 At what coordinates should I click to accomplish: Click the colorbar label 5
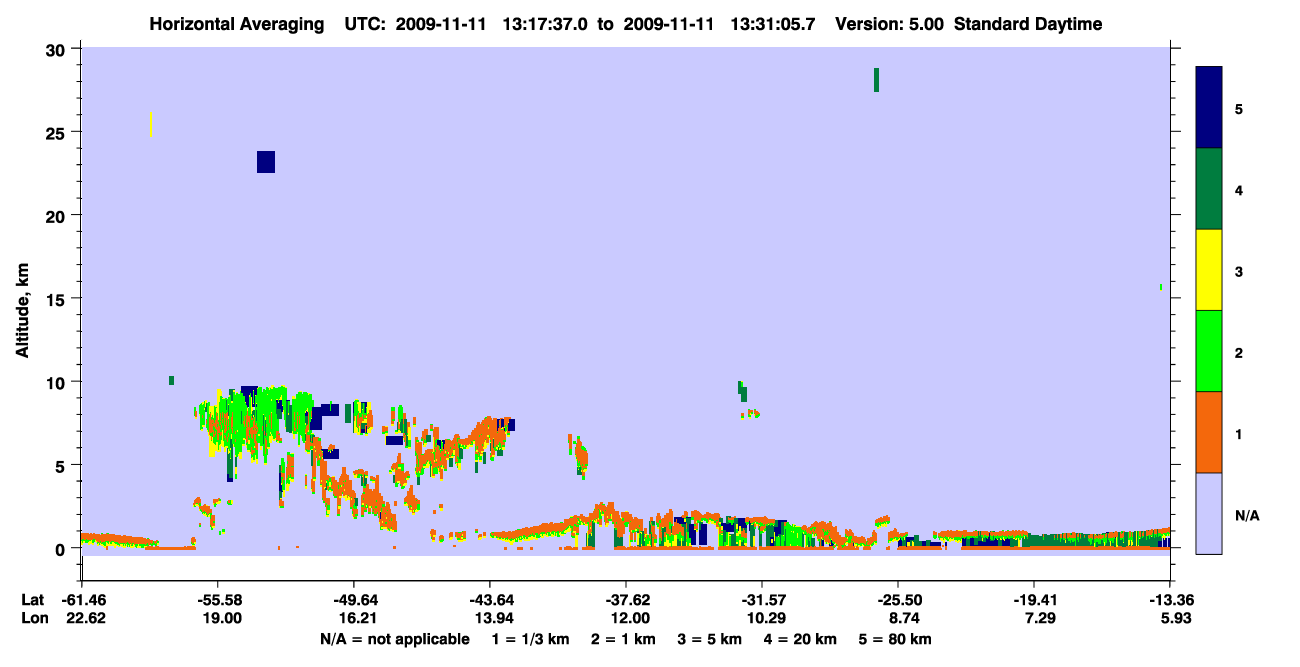click(x=1238, y=108)
